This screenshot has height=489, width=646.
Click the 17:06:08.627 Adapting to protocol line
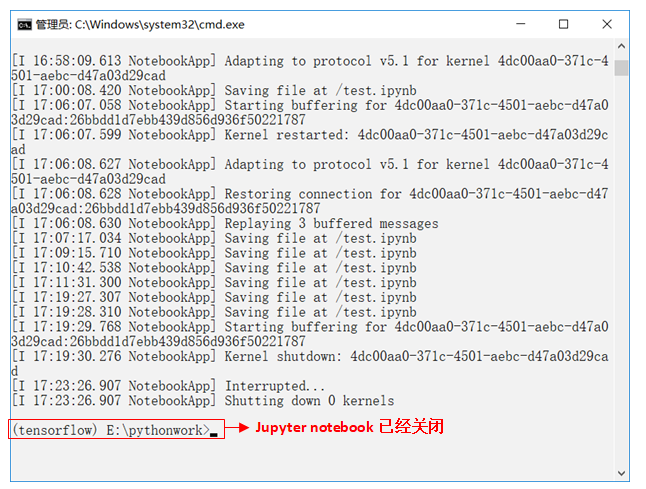click(310, 172)
